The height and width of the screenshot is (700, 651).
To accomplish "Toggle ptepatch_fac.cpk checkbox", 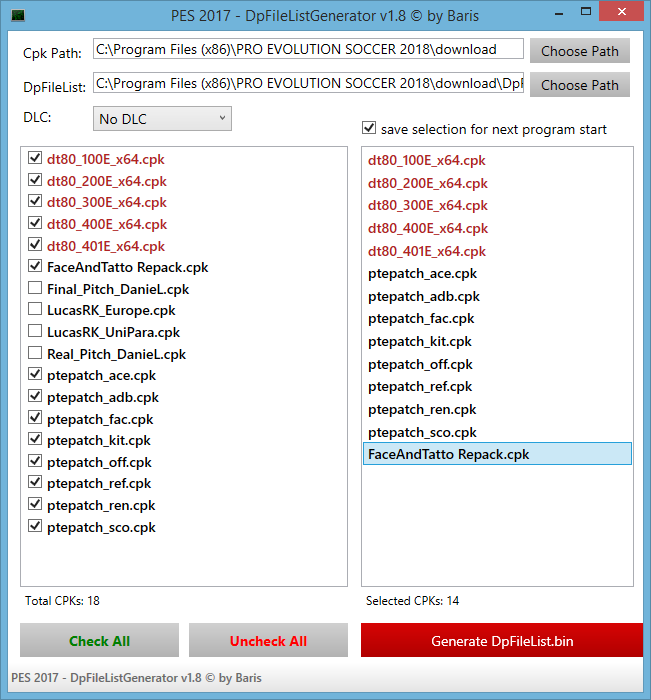I will [x=35, y=418].
